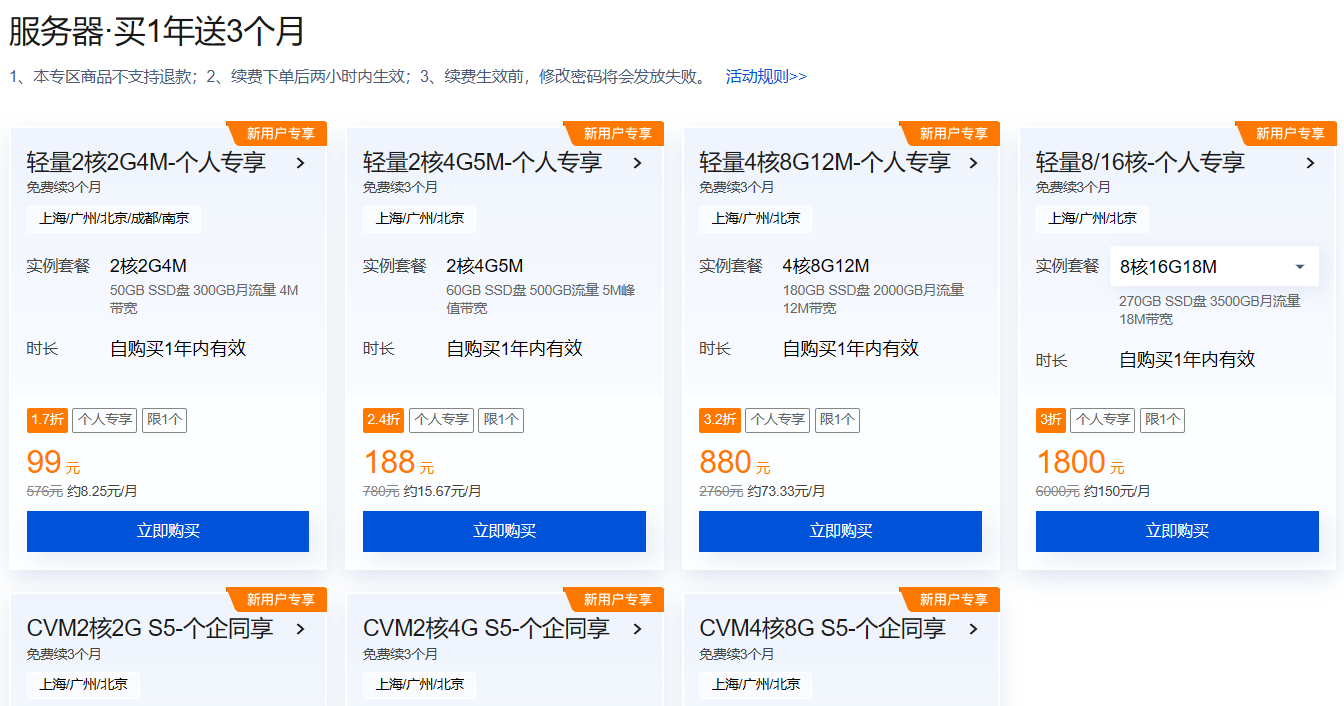Expand chevron beside CVM2核2G S5-个企同享
The height and width of the screenshot is (706, 1344).
pyautogui.click(x=300, y=629)
